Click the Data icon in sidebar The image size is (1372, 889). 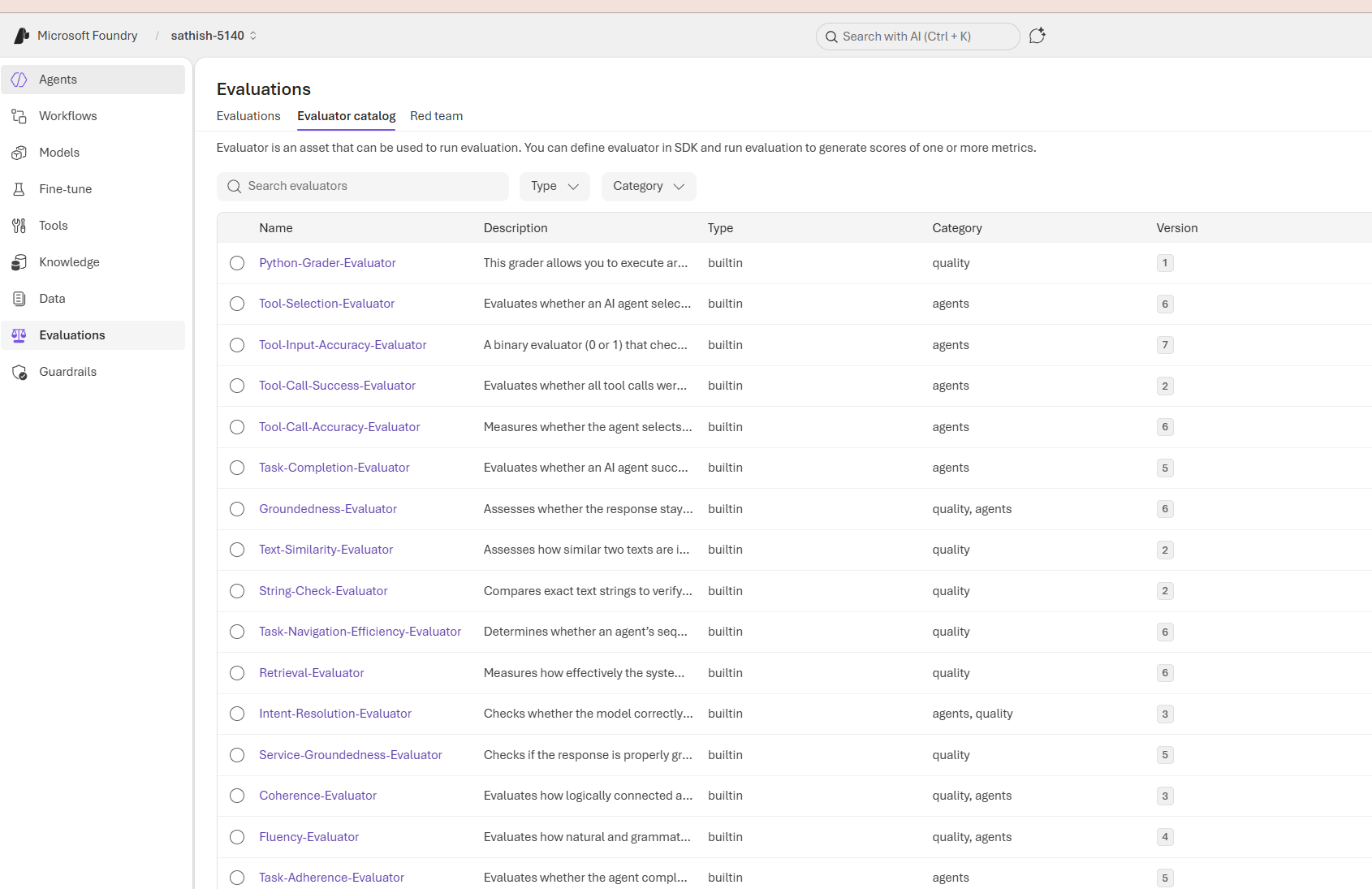19,299
